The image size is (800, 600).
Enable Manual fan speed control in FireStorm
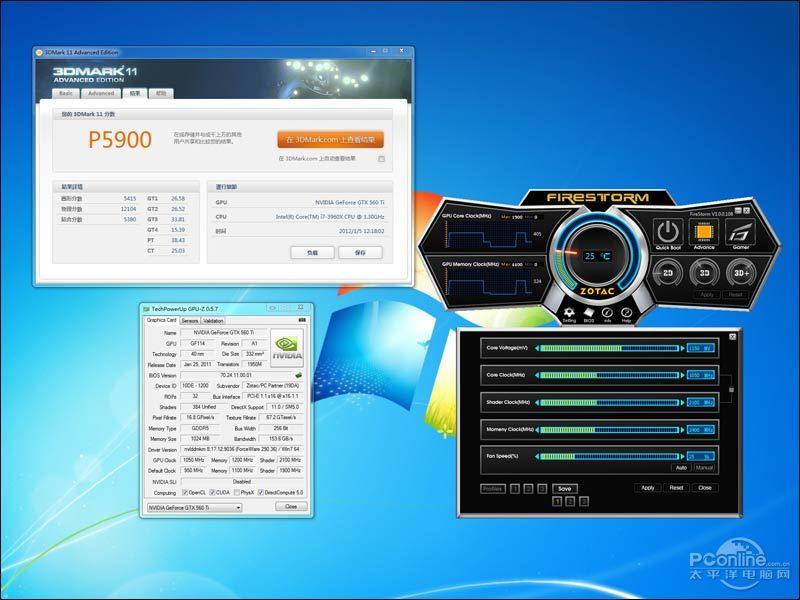pos(706,468)
